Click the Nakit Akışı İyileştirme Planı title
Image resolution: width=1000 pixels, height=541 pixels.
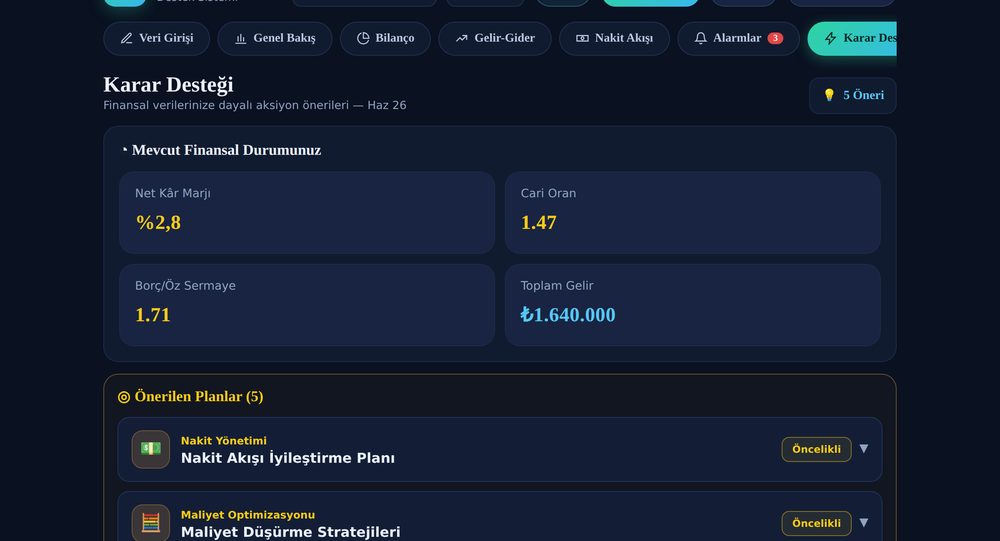tap(288, 458)
